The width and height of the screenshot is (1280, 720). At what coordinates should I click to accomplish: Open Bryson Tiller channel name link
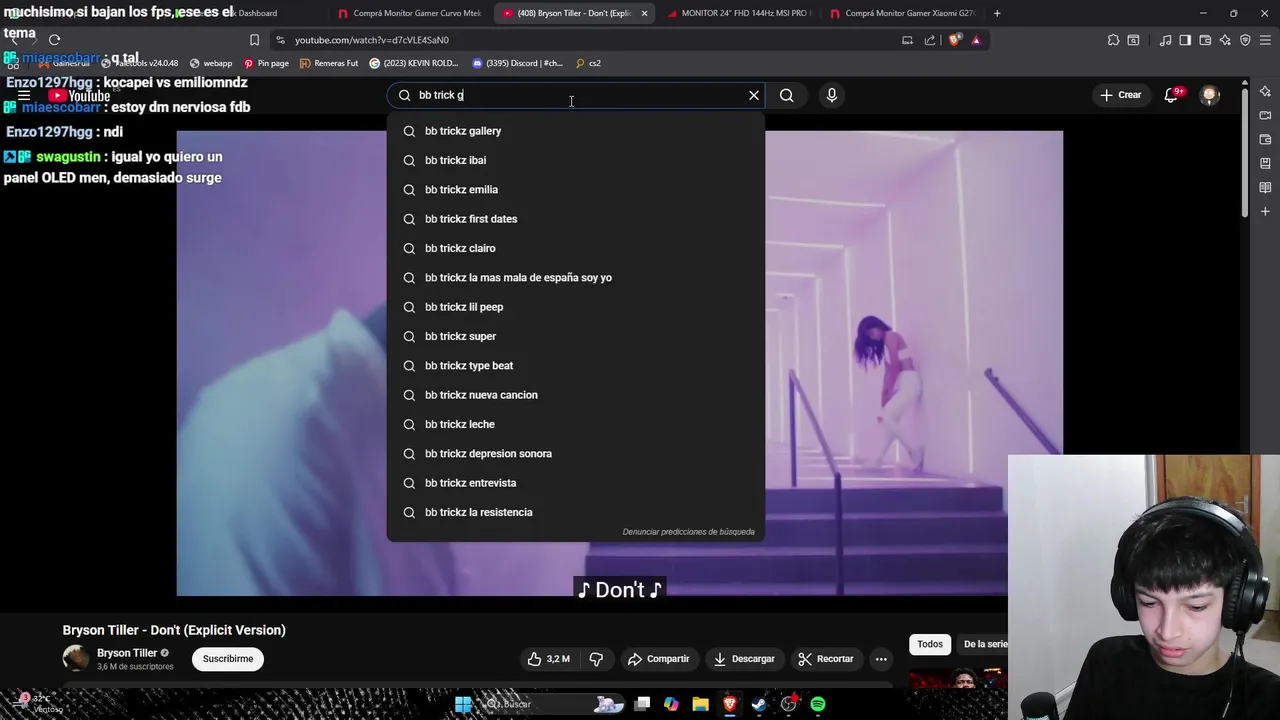tap(127, 653)
